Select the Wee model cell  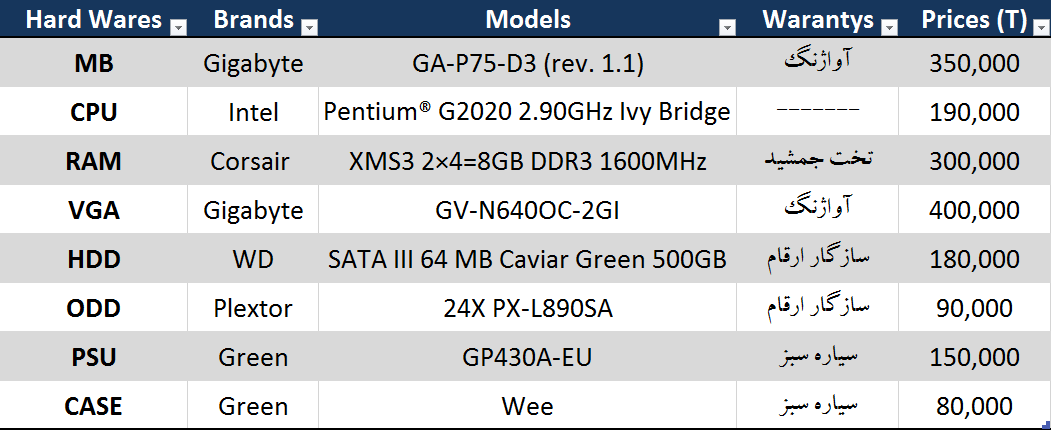point(528,406)
